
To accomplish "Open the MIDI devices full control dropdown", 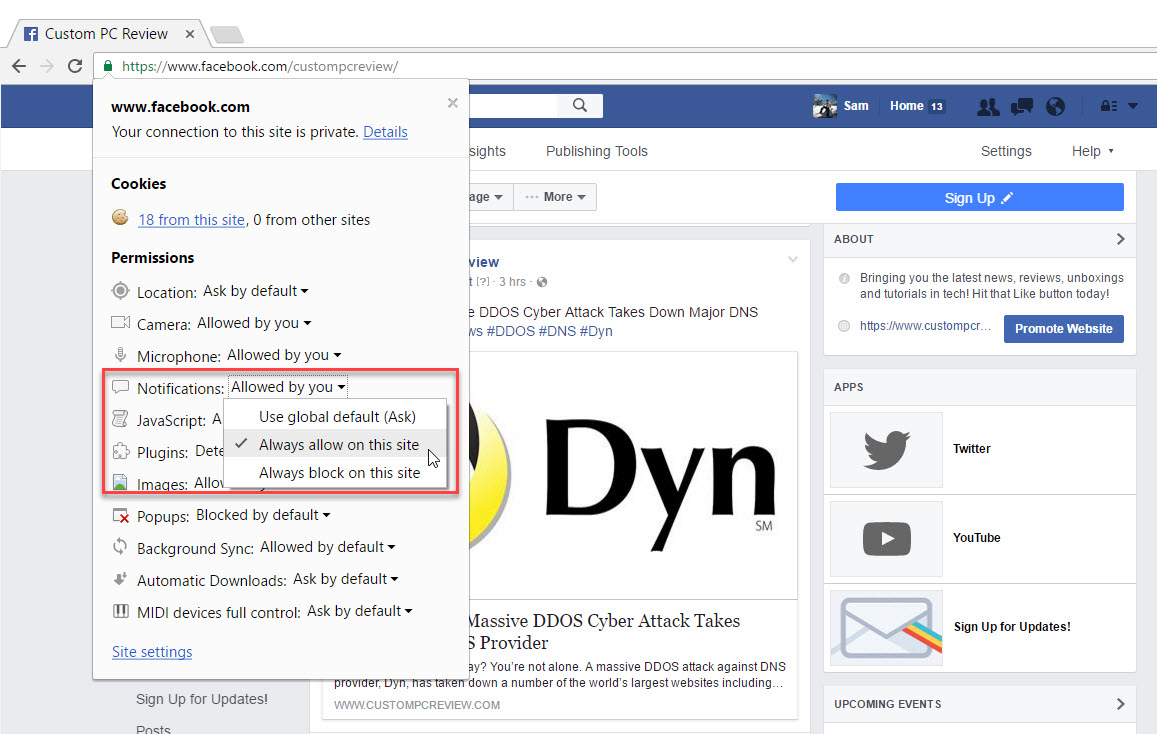I will pos(359,611).
